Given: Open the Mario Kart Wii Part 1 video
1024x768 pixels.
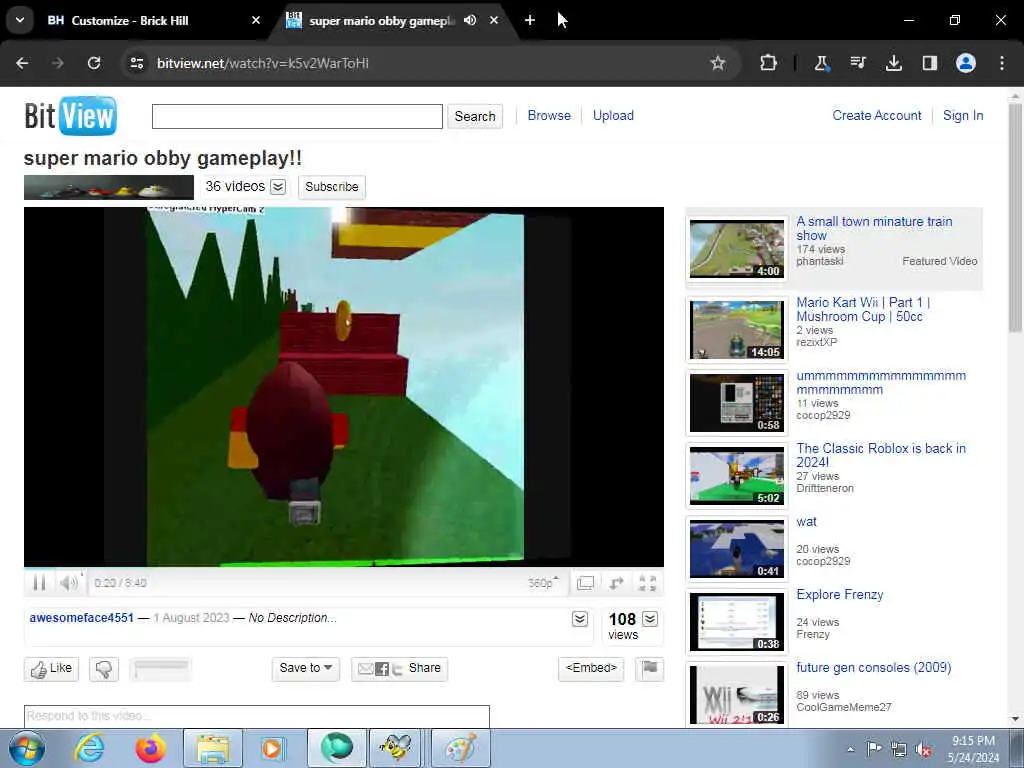Looking at the screenshot, I should [x=863, y=310].
